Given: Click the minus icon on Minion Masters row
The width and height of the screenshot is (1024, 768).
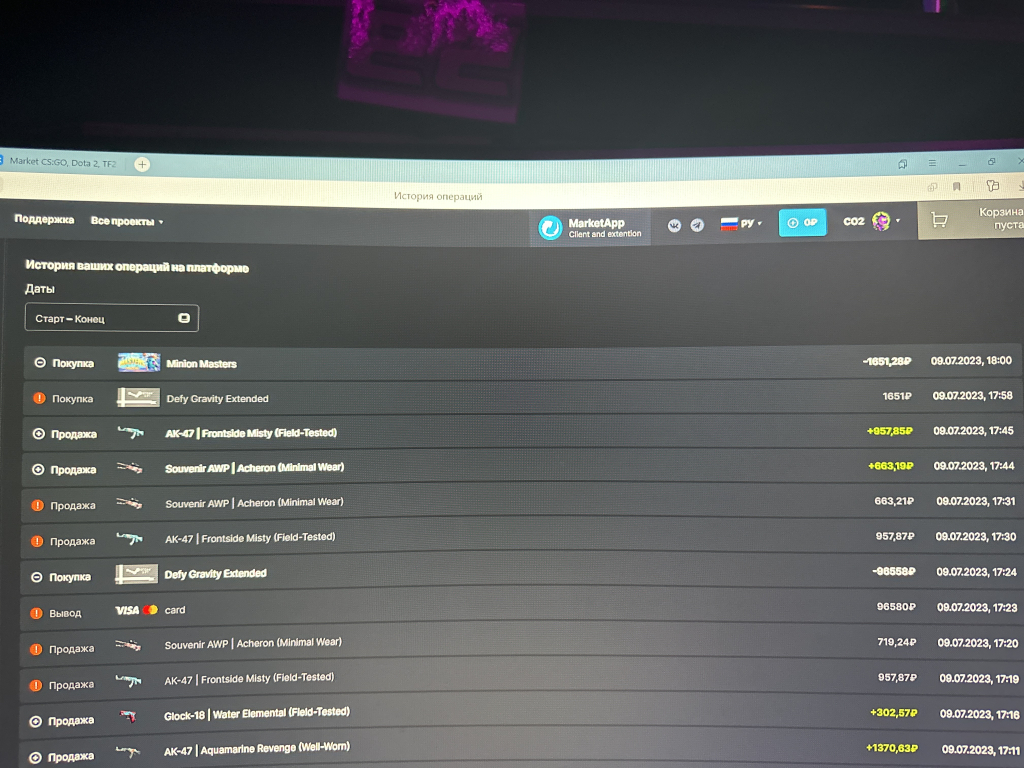Looking at the screenshot, I should coord(40,362).
